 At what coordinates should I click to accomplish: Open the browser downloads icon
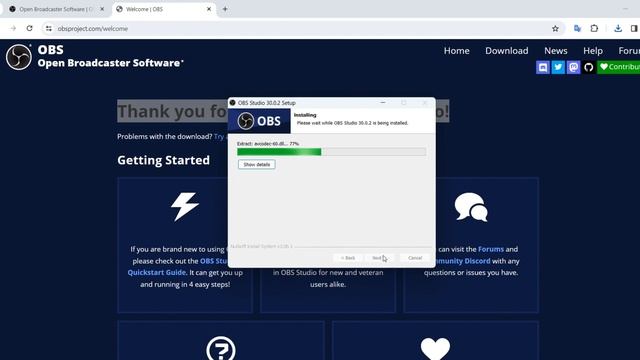click(x=618, y=29)
